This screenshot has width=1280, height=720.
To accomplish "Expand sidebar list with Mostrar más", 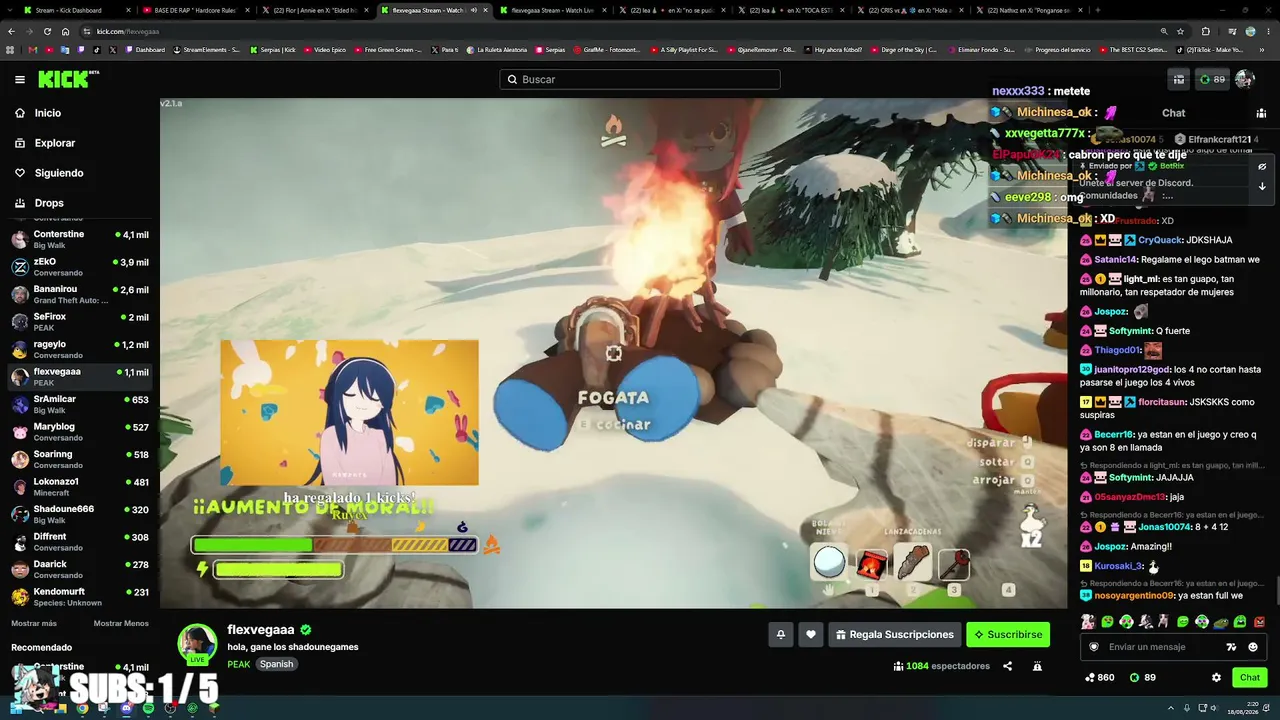I will point(34,623).
